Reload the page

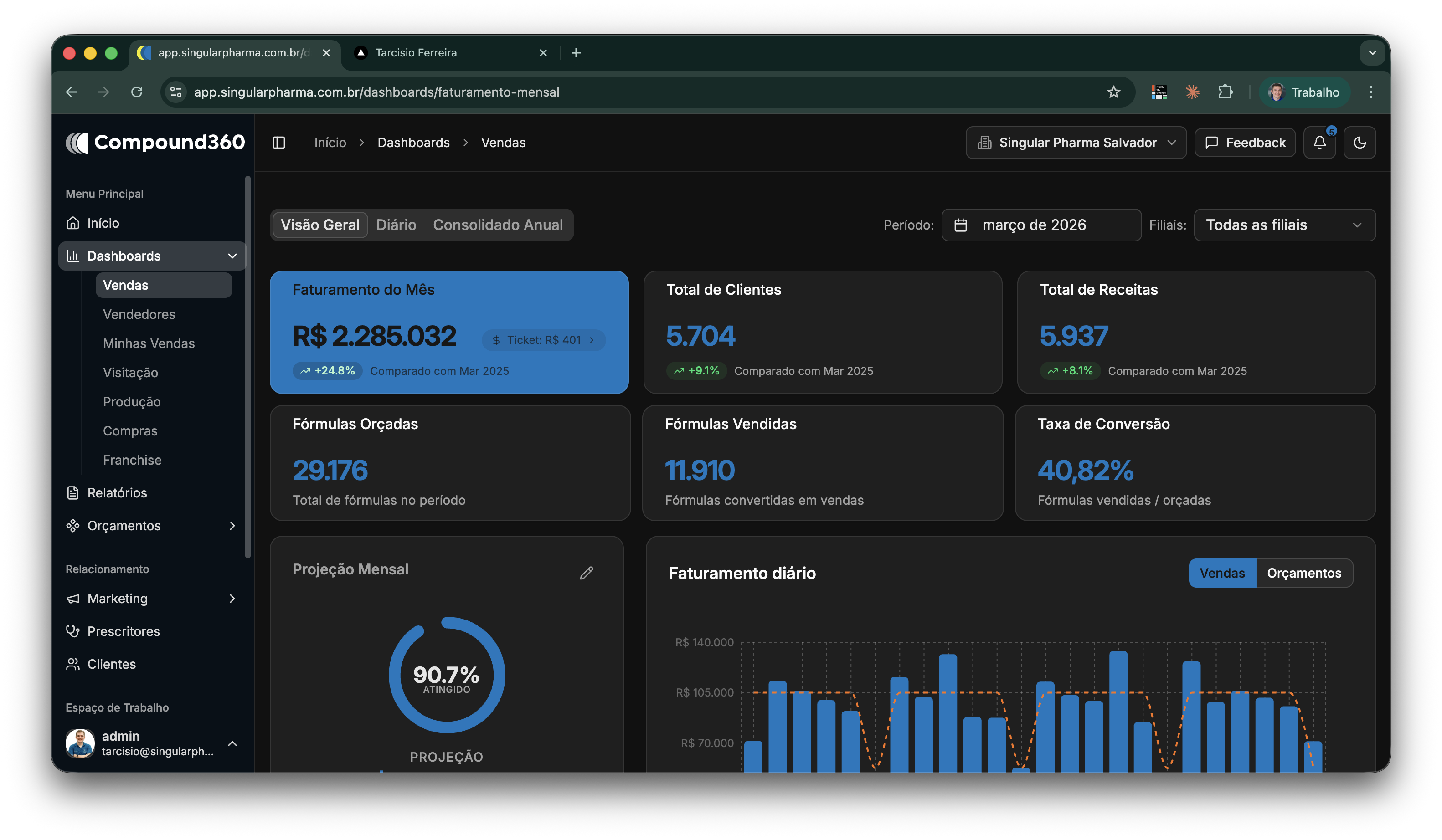136,92
